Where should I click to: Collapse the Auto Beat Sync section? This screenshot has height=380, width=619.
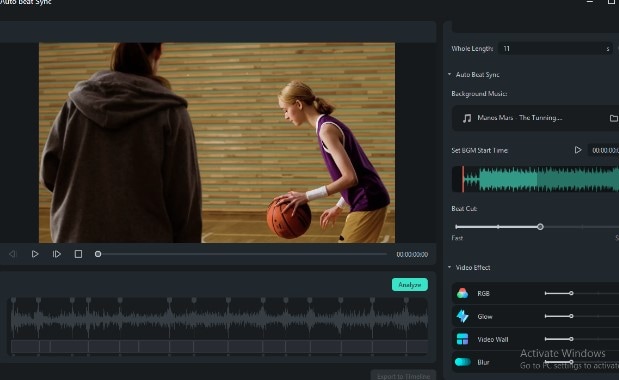[449, 74]
